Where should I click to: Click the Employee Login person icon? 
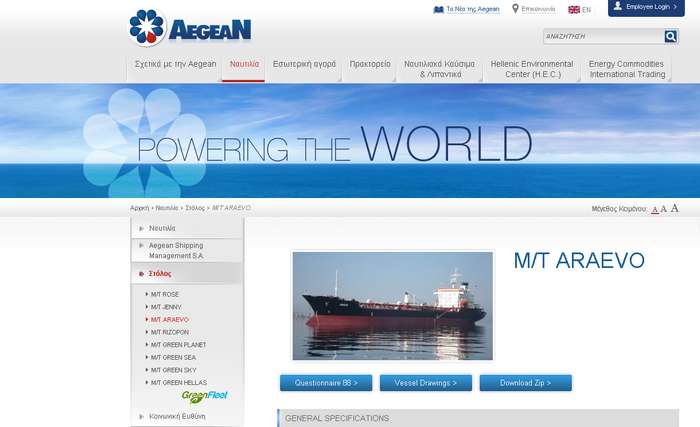(618, 6)
